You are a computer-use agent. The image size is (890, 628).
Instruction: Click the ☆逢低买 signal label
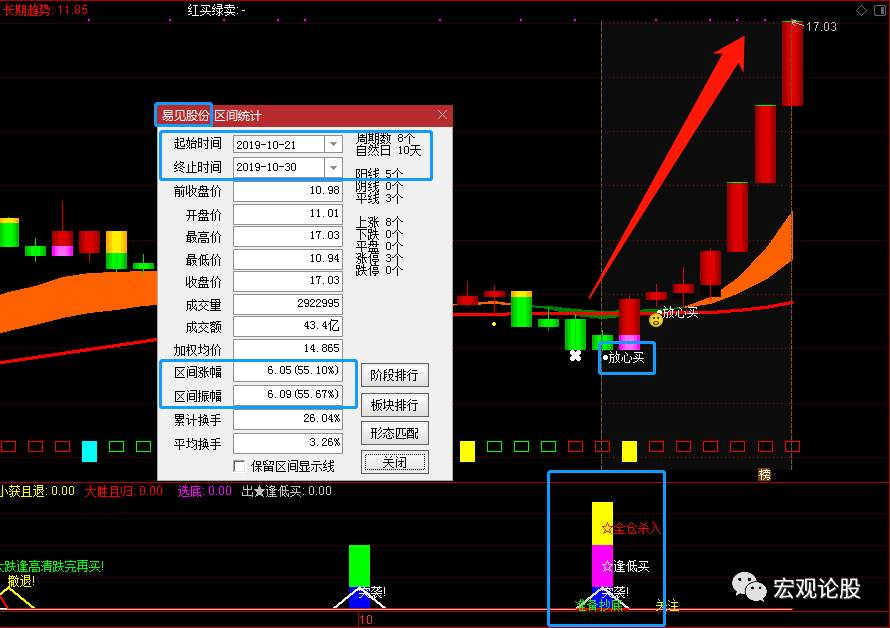pyautogui.click(x=625, y=566)
